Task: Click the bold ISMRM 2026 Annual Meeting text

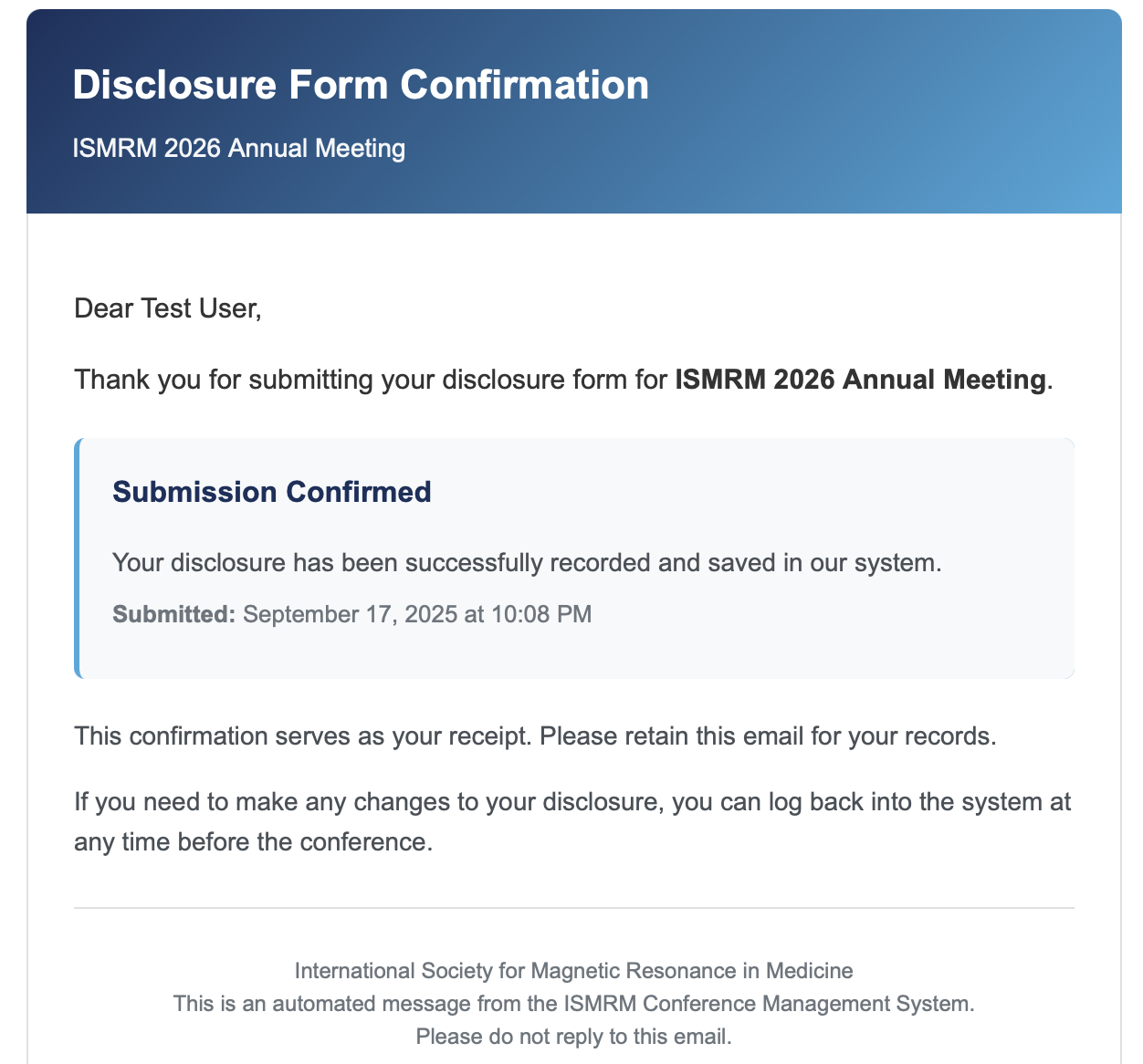Action: [860, 379]
